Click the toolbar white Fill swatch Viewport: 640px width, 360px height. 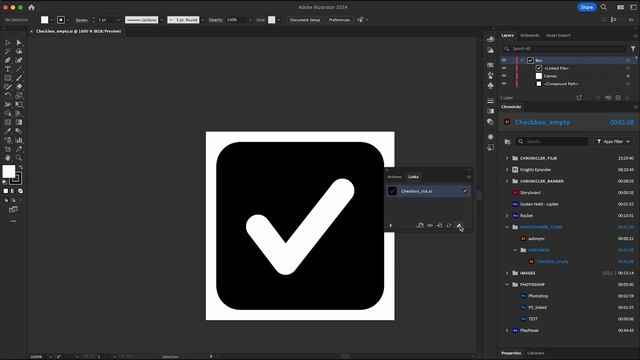(x=9, y=171)
